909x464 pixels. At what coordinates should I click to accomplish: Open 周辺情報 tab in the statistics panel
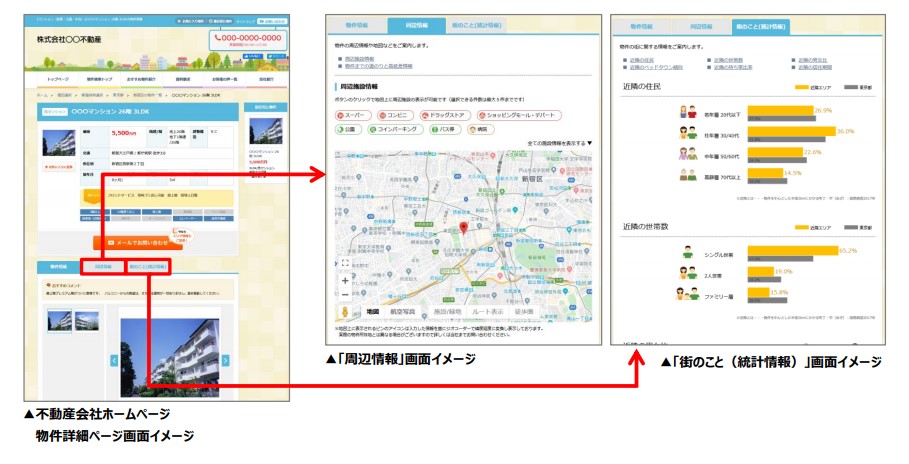(x=701, y=27)
